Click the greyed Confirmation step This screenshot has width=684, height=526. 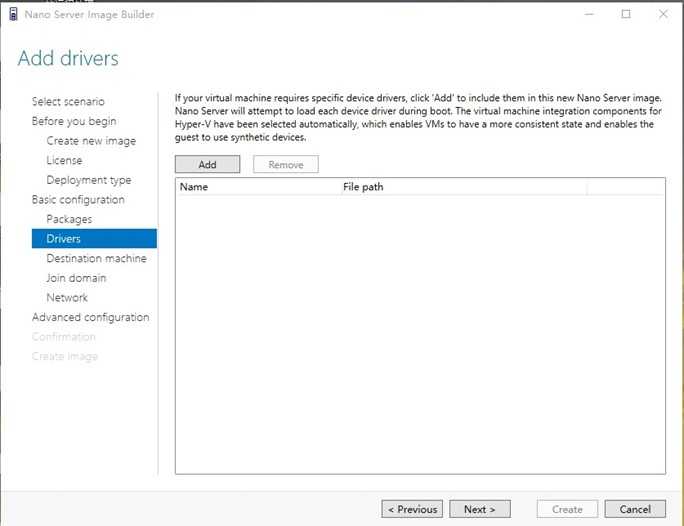coord(64,337)
